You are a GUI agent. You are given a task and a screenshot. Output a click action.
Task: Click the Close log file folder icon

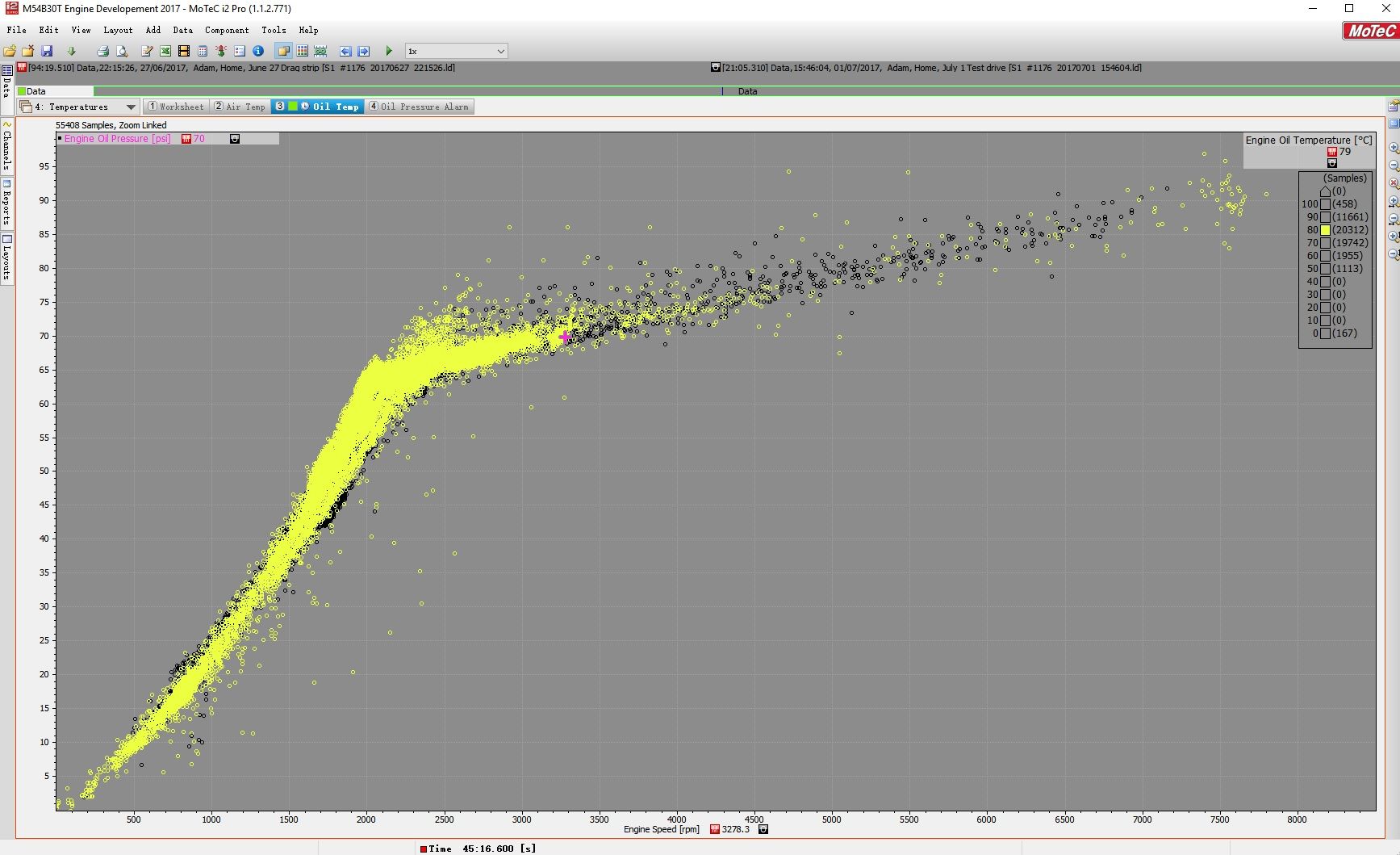coord(27,51)
